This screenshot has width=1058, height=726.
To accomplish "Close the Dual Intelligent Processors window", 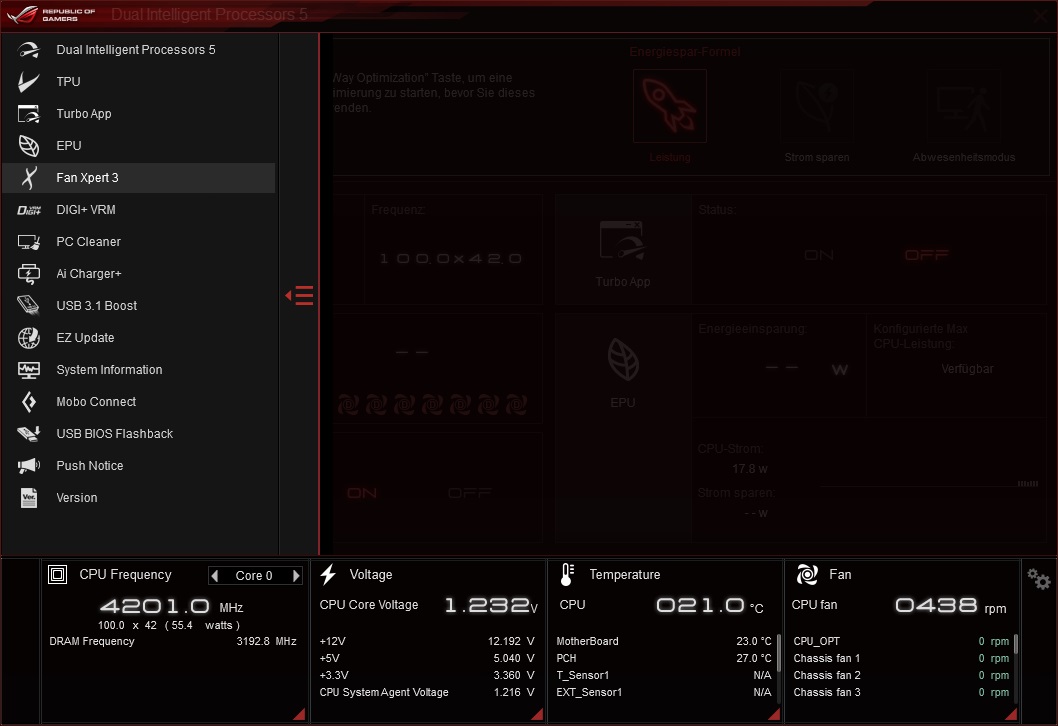I will click(1040, 16).
